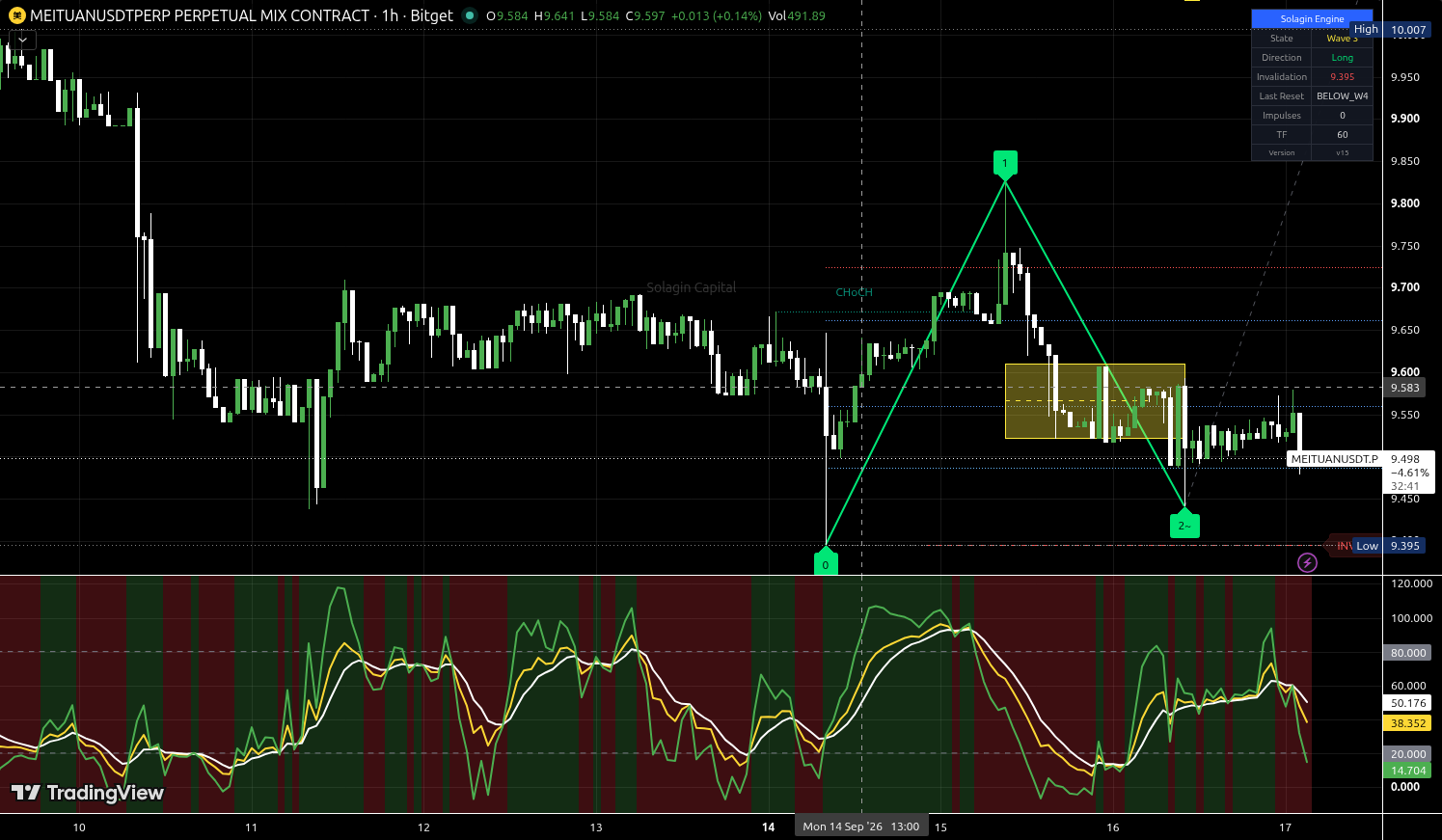1442x840 pixels.
Task: Click the Low 9.395 price label
Action: pyautogui.click(x=1388, y=546)
